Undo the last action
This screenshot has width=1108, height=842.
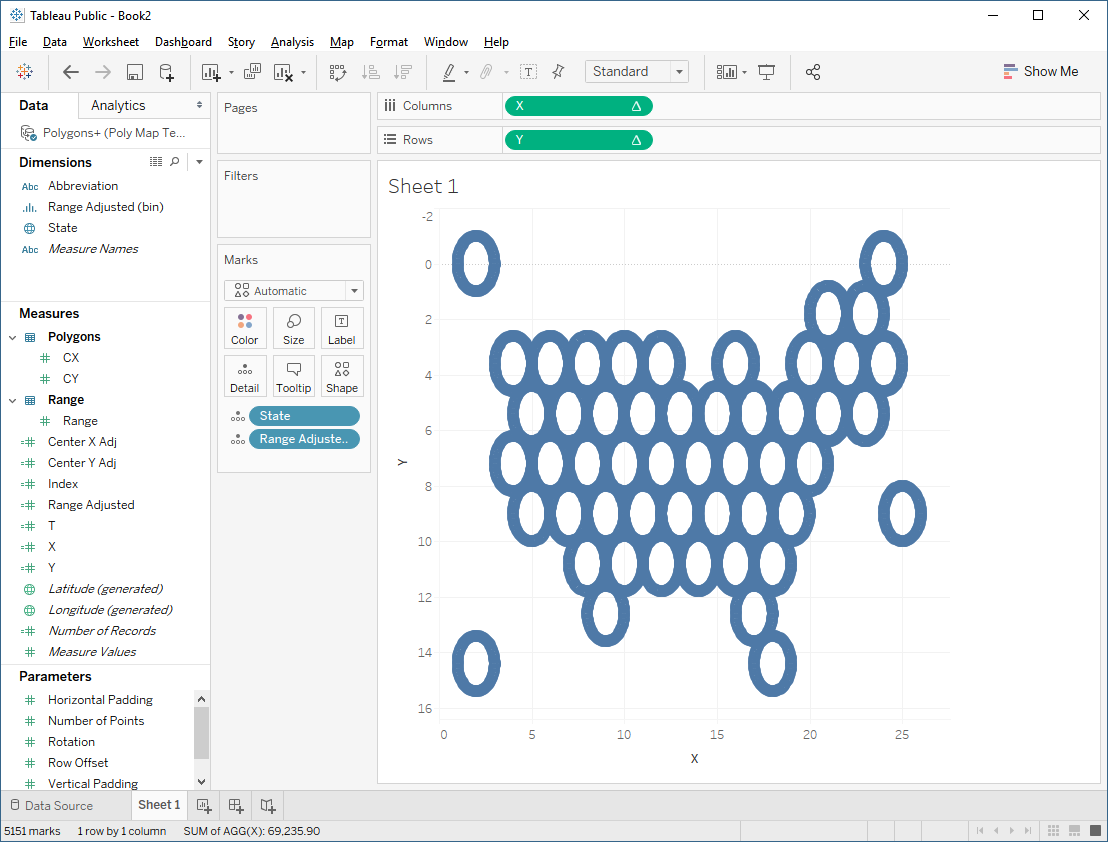[x=69, y=72]
